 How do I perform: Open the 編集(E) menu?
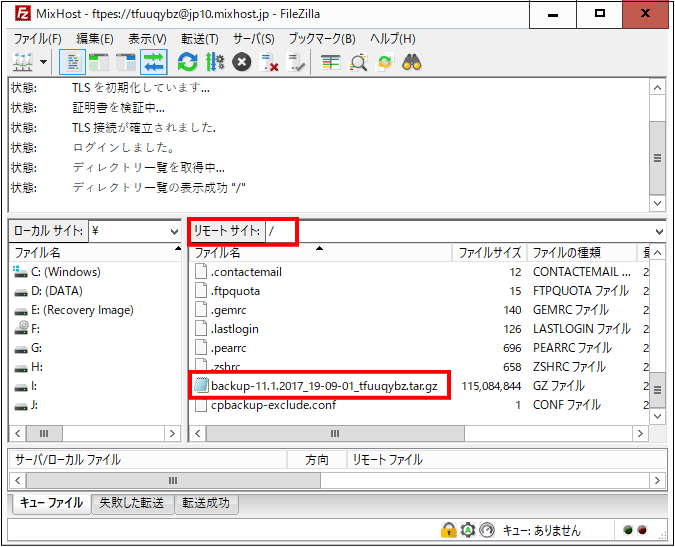pos(95,39)
